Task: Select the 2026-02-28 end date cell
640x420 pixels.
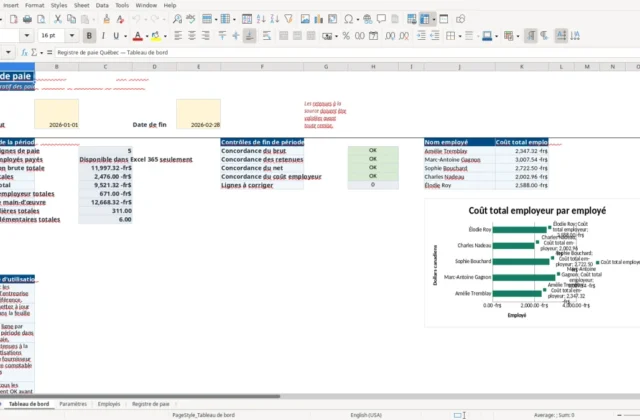Action: pos(198,114)
